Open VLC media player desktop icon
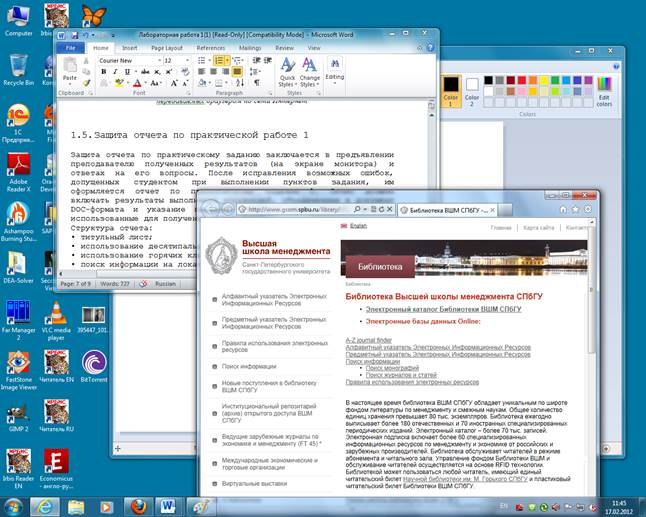This screenshot has width=646, height=517. click(56, 321)
